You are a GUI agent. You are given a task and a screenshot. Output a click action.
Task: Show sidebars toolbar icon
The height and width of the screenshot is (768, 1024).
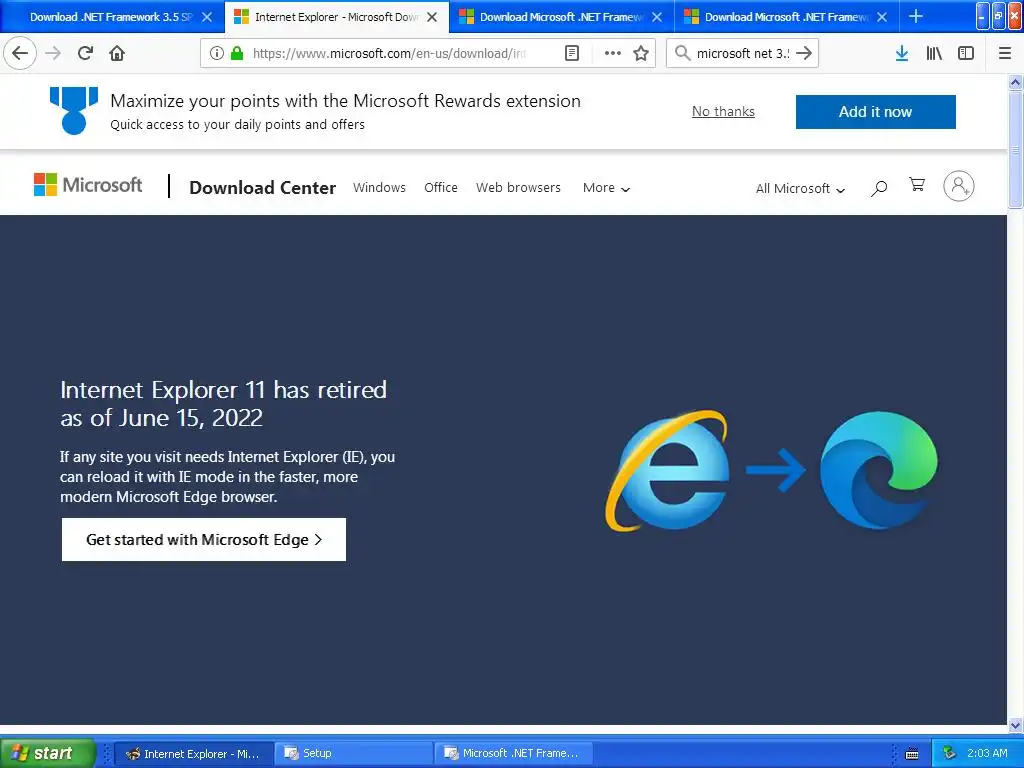(x=966, y=53)
